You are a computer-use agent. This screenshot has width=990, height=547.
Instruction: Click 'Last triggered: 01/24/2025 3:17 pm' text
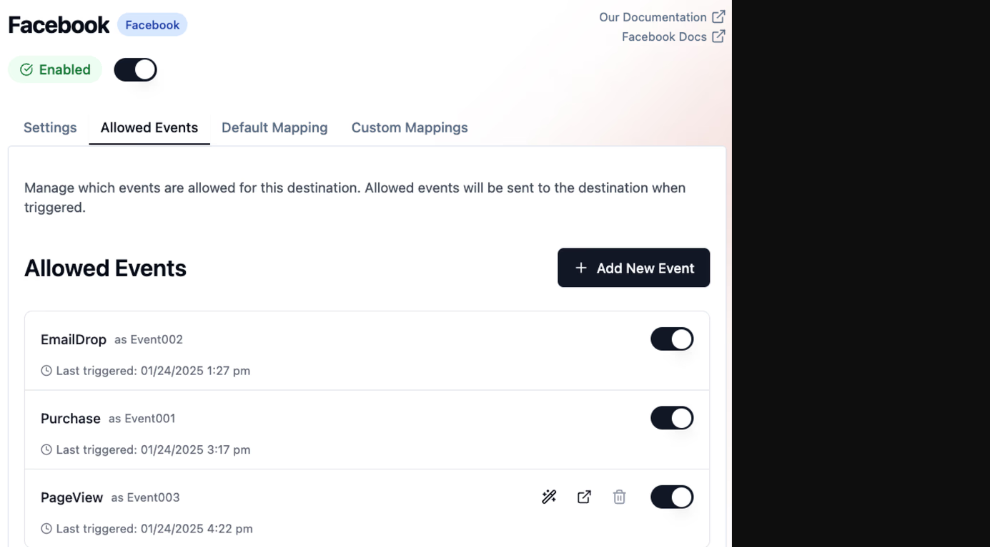[x=153, y=450]
